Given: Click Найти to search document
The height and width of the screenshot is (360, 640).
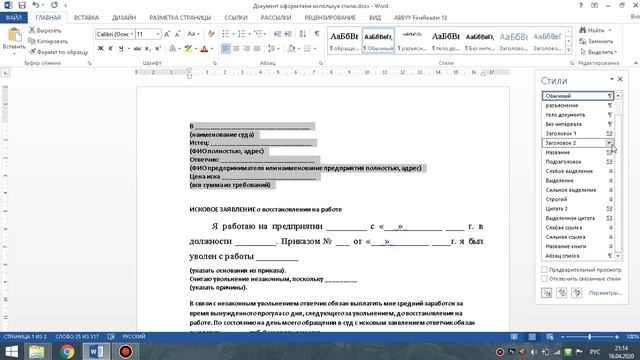Looking at the screenshot, I should pyautogui.click(x=595, y=30).
